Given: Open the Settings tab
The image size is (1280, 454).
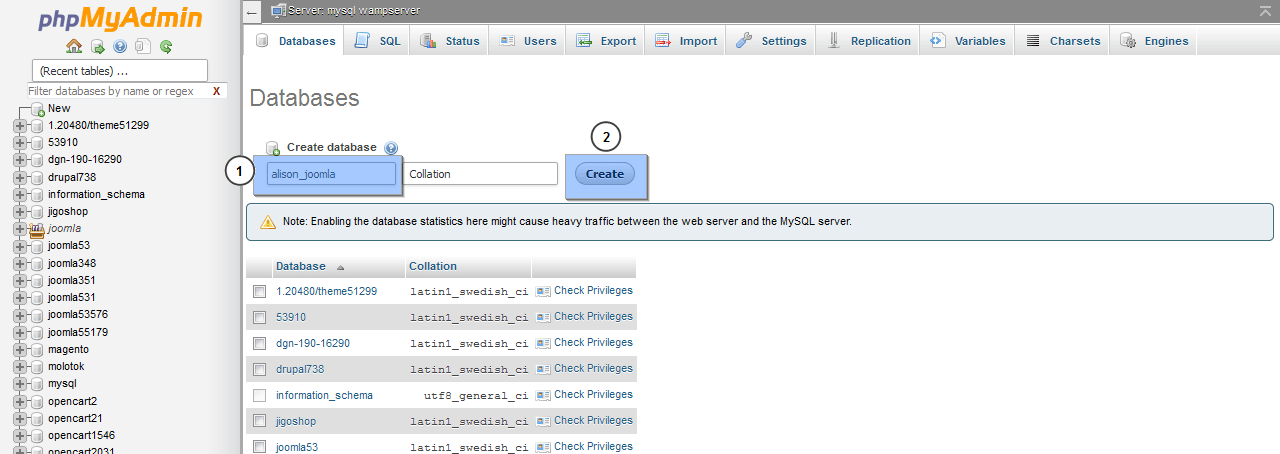Looking at the screenshot, I should (x=771, y=41).
